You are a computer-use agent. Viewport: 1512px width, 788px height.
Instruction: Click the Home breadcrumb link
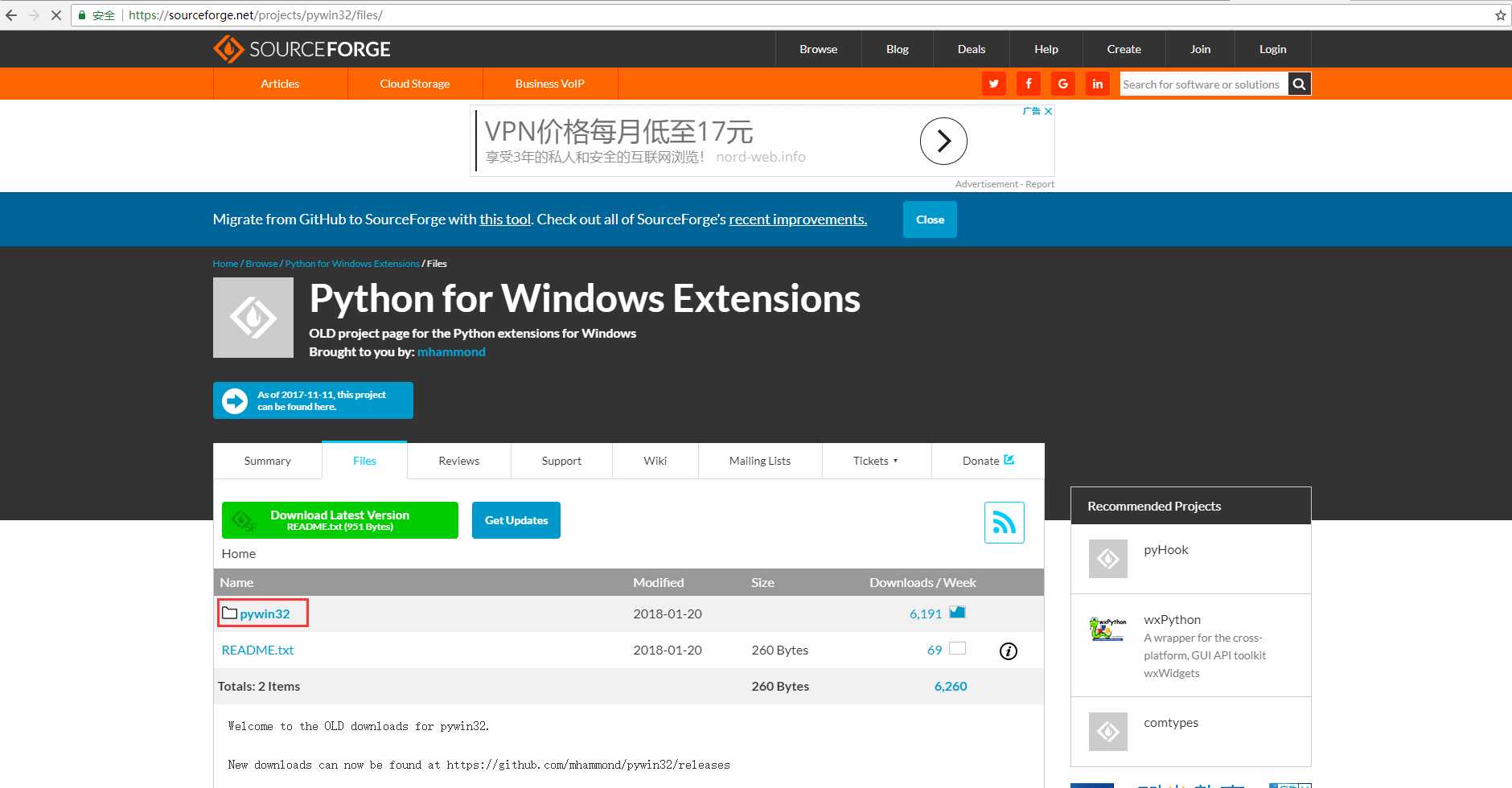pyautogui.click(x=225, y=264)
